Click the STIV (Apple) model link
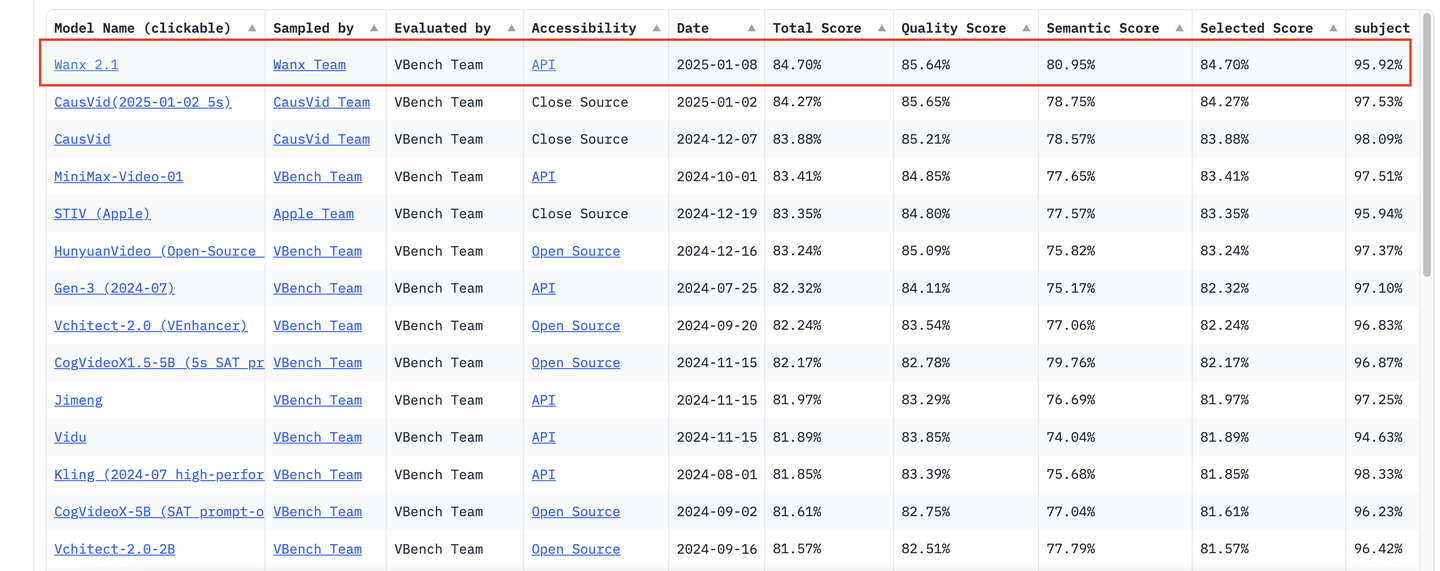Screen dimensions: 1440x571 pos(102,214)
